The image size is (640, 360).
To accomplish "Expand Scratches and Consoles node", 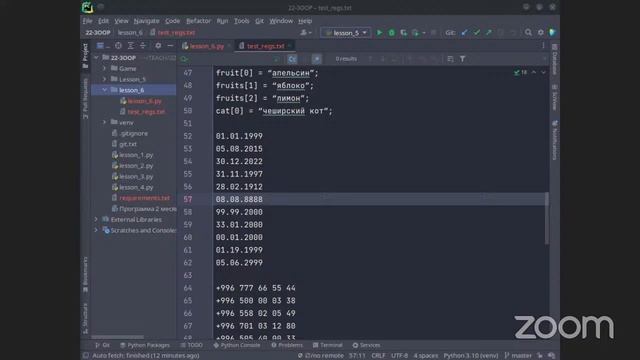I will point(96,230).
